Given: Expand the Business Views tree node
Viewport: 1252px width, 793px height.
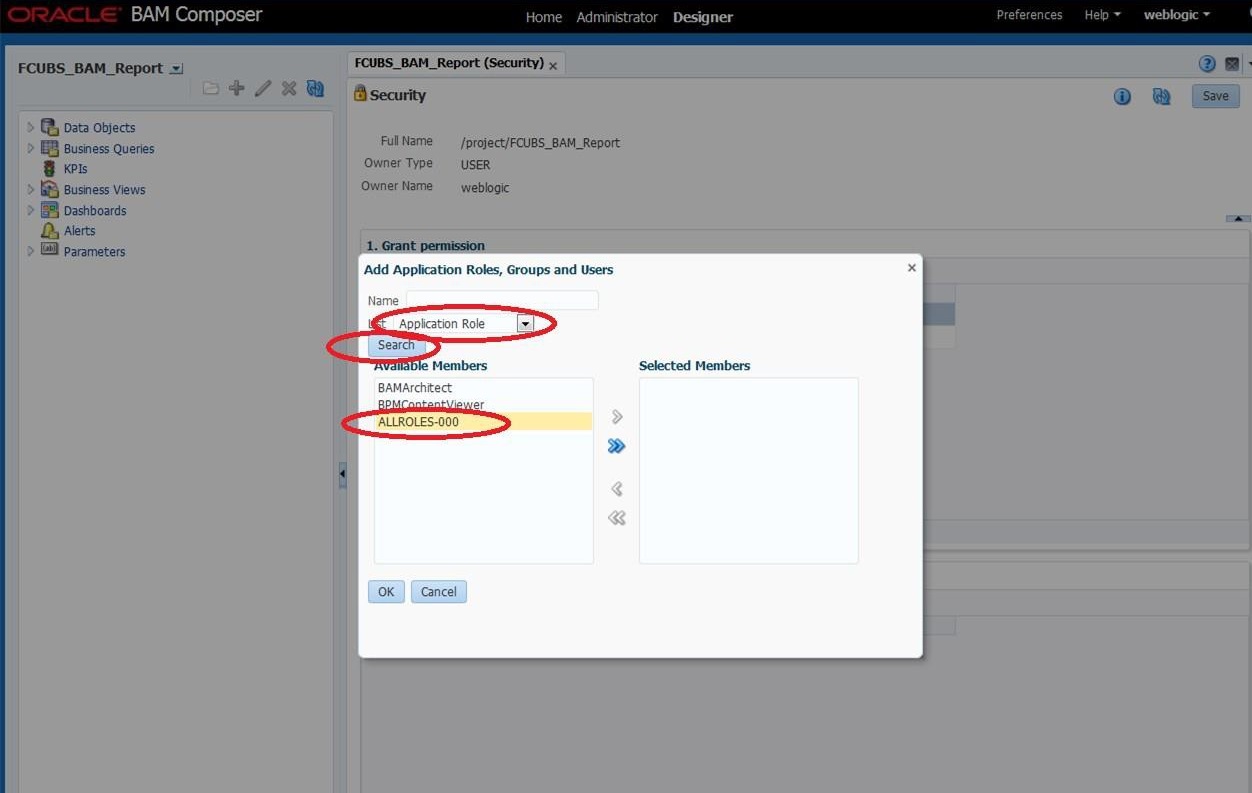Looking at the screenshot, I should pos(30,189).
